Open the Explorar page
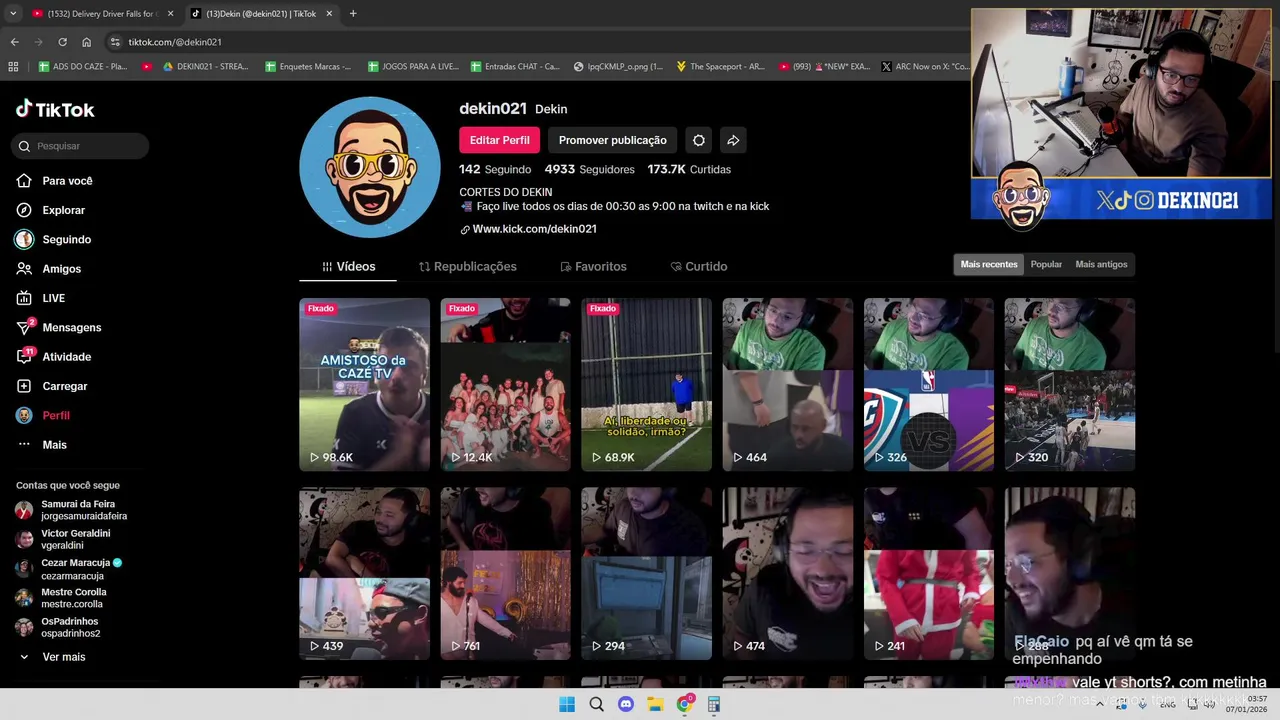The image size is (1280, 720). 51,210
